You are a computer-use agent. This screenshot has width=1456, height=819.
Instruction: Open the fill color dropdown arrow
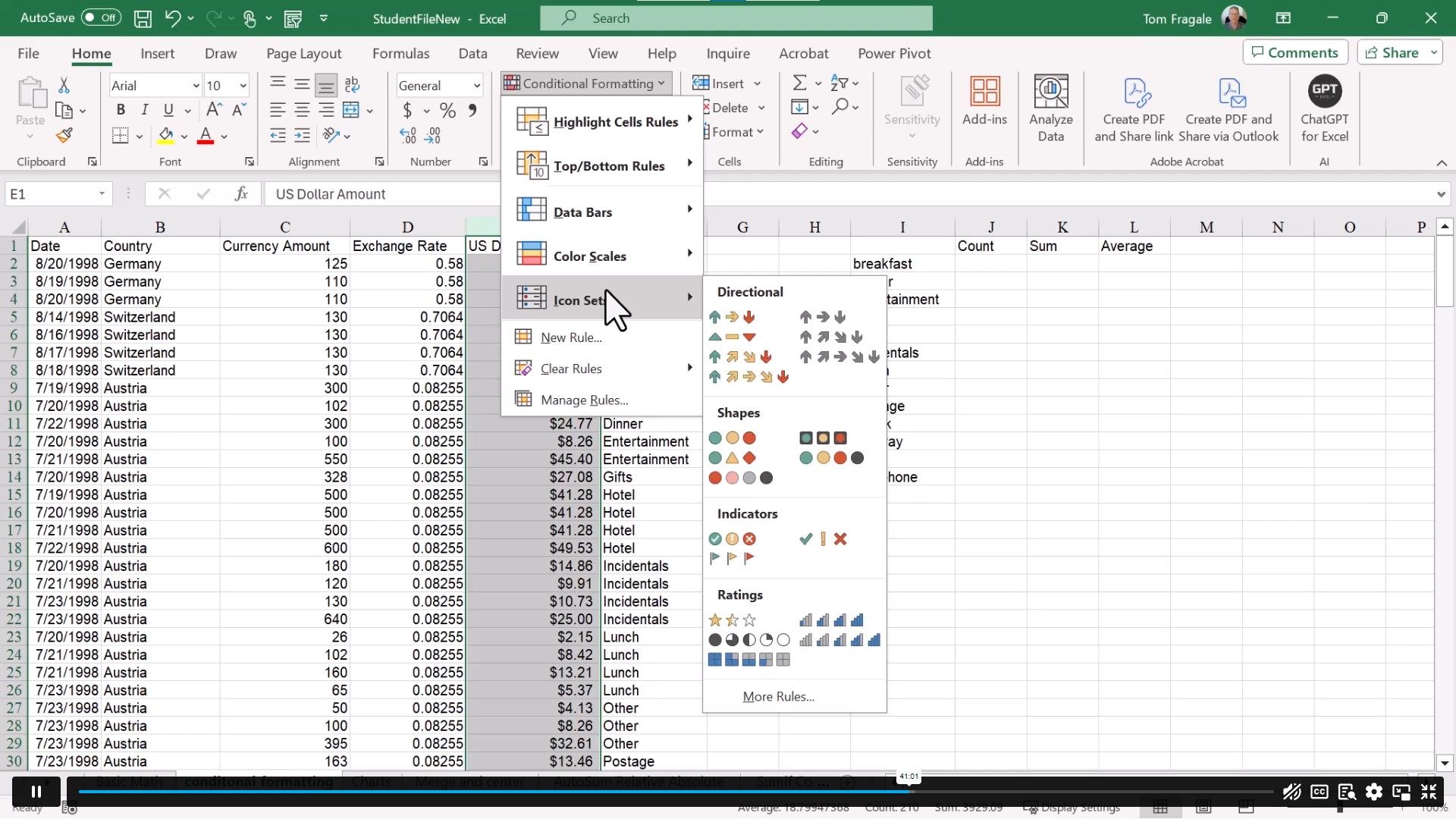pos(184,136)
